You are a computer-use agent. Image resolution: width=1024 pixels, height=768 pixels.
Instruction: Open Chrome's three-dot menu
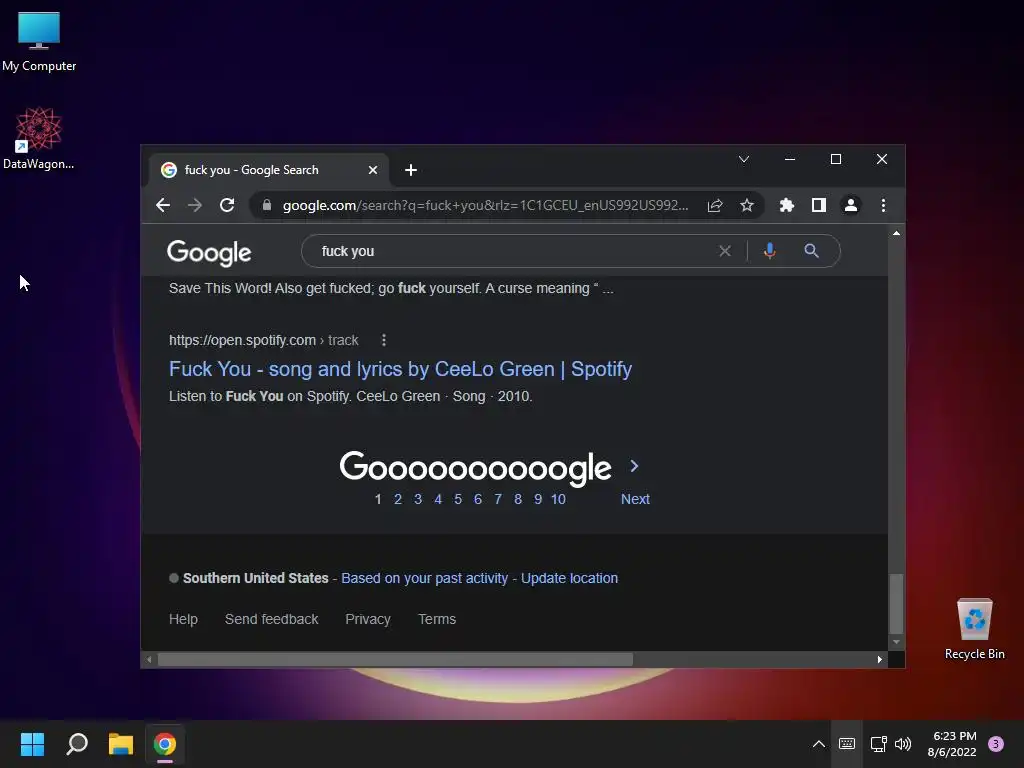tap(883, 205)
